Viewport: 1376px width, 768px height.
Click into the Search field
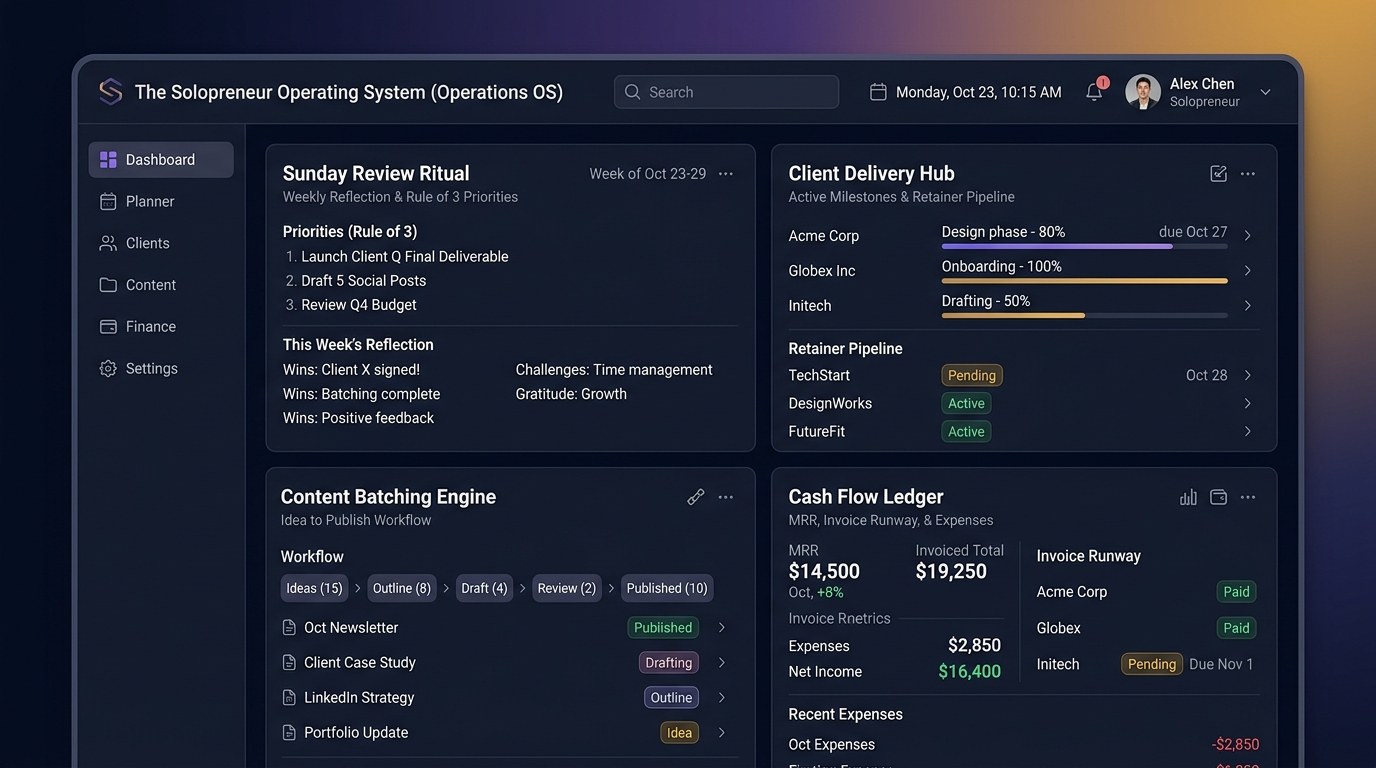point(726,92)
